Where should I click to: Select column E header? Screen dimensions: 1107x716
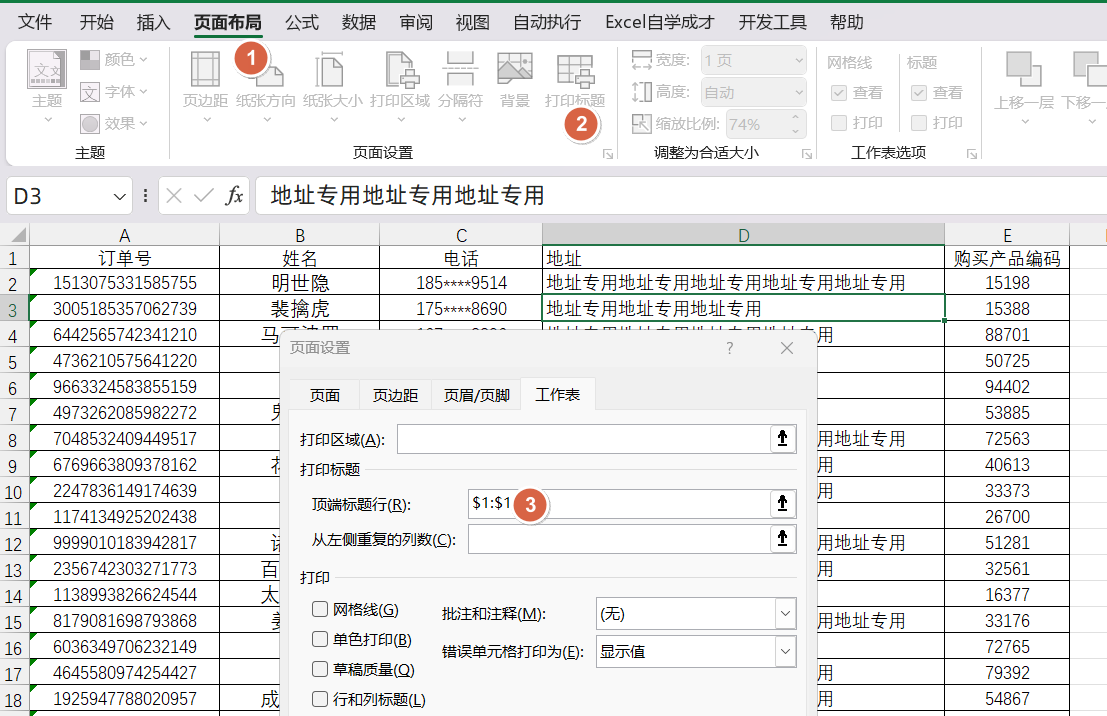(x=1007, y=235)
